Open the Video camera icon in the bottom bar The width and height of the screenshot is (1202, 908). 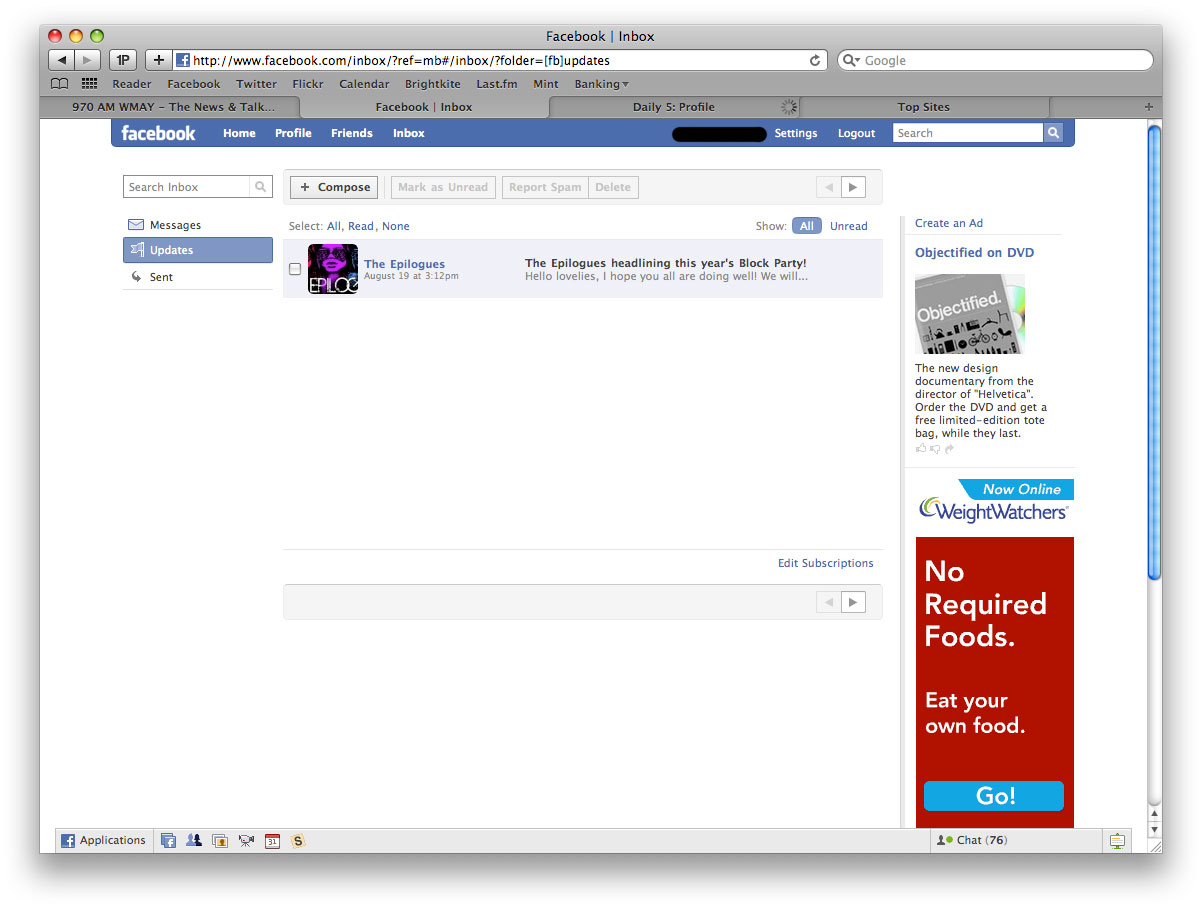pyautogui.click(x=246, y=841)
